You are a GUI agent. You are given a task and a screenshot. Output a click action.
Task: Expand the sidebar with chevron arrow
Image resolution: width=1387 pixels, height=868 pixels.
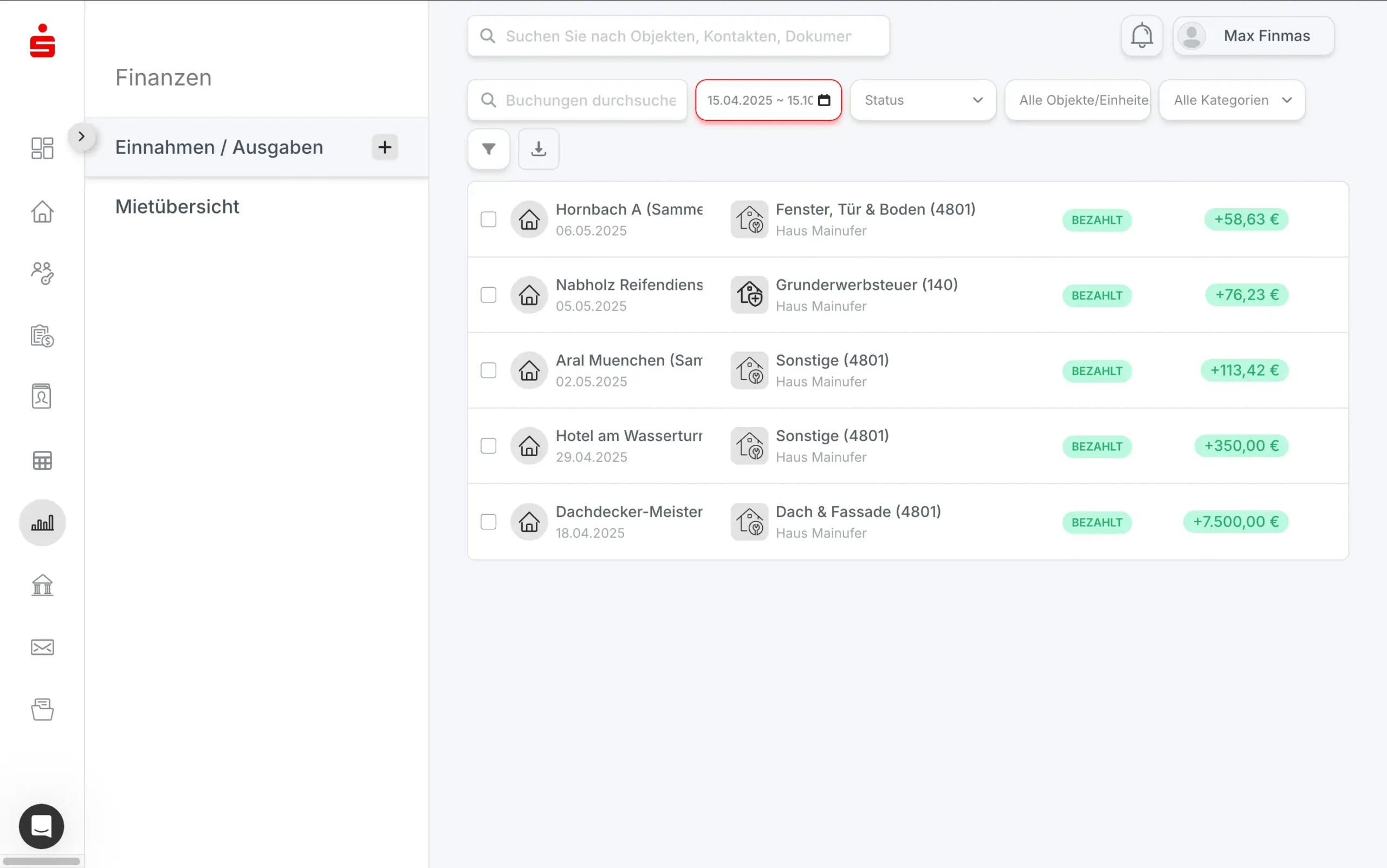pos(81,137)
